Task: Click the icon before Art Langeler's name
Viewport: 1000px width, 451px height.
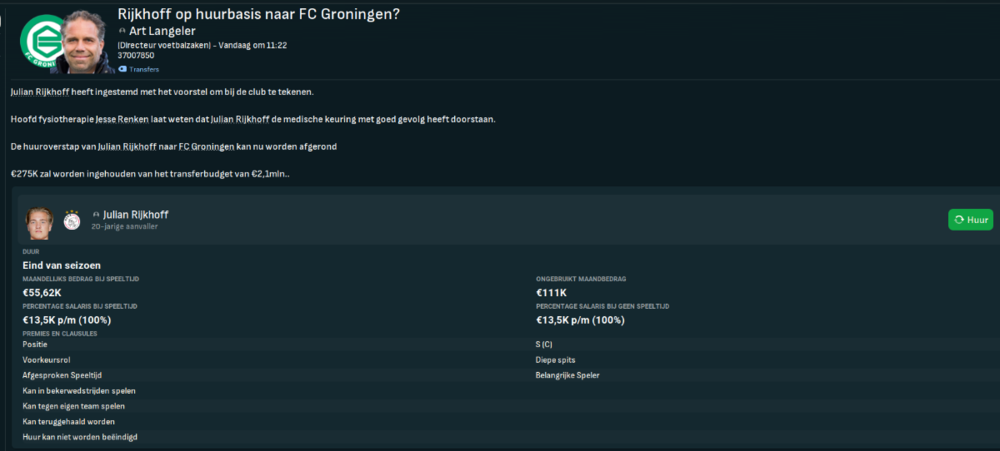Action: tap(122, 31)
